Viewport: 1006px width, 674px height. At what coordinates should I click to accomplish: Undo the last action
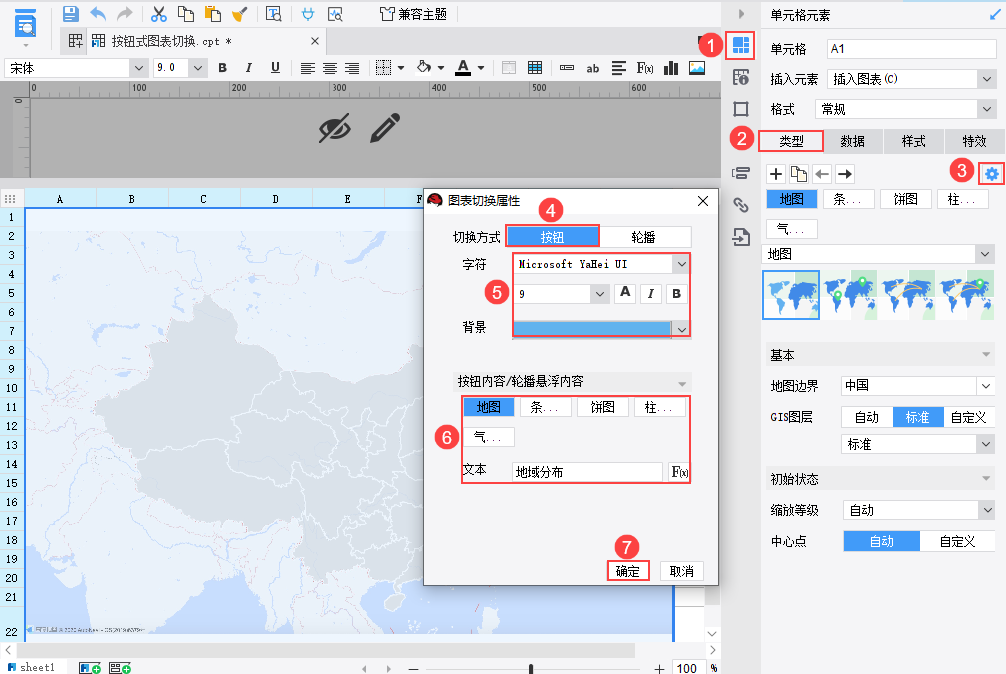[98, 14]
